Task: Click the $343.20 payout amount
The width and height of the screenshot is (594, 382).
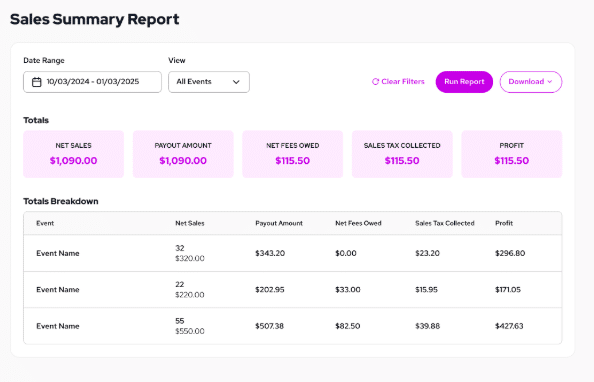Action: coord(270,253)
